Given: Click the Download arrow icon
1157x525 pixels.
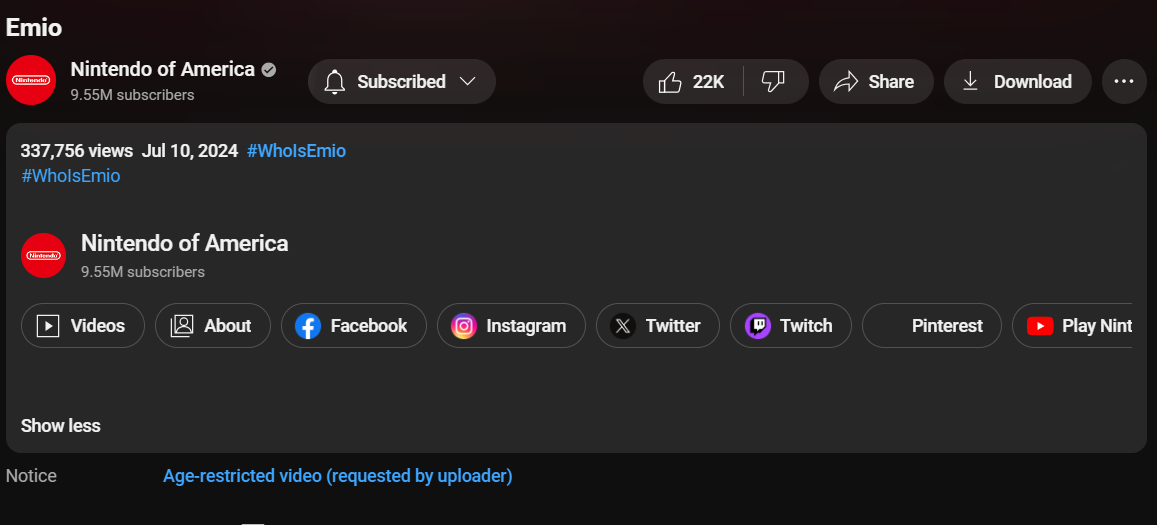Looking at the screenshot, I should 970,82.
